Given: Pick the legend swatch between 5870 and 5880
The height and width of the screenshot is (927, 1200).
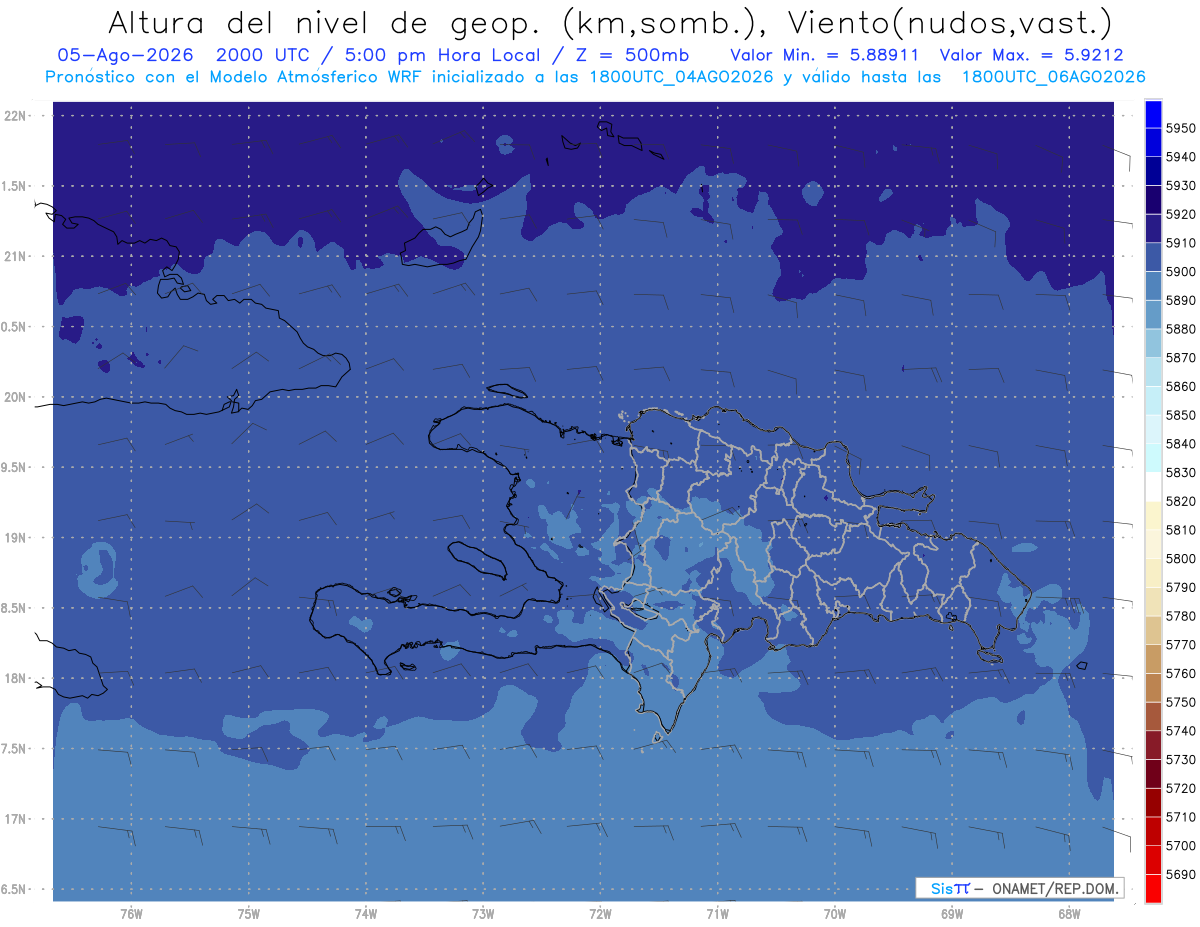Looking at the screenshot, I should point(1152,343).
